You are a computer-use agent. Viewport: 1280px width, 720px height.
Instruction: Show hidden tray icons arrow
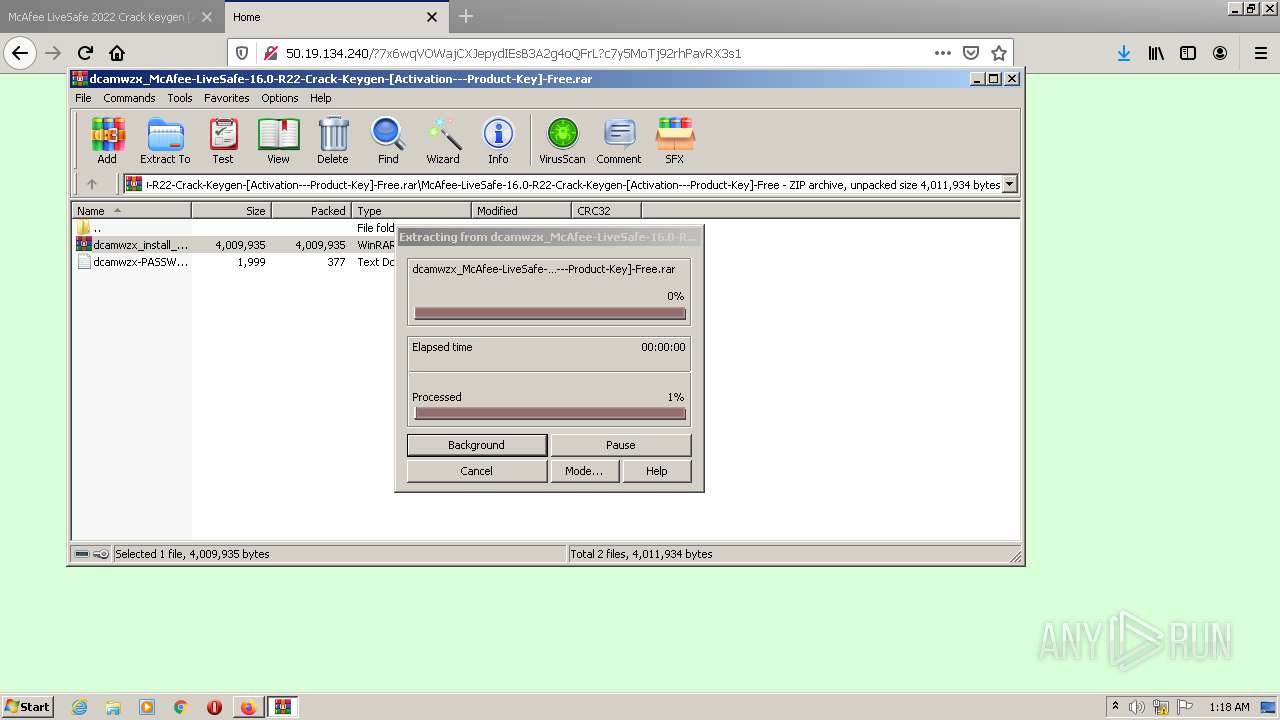(x=1116, y=707)
